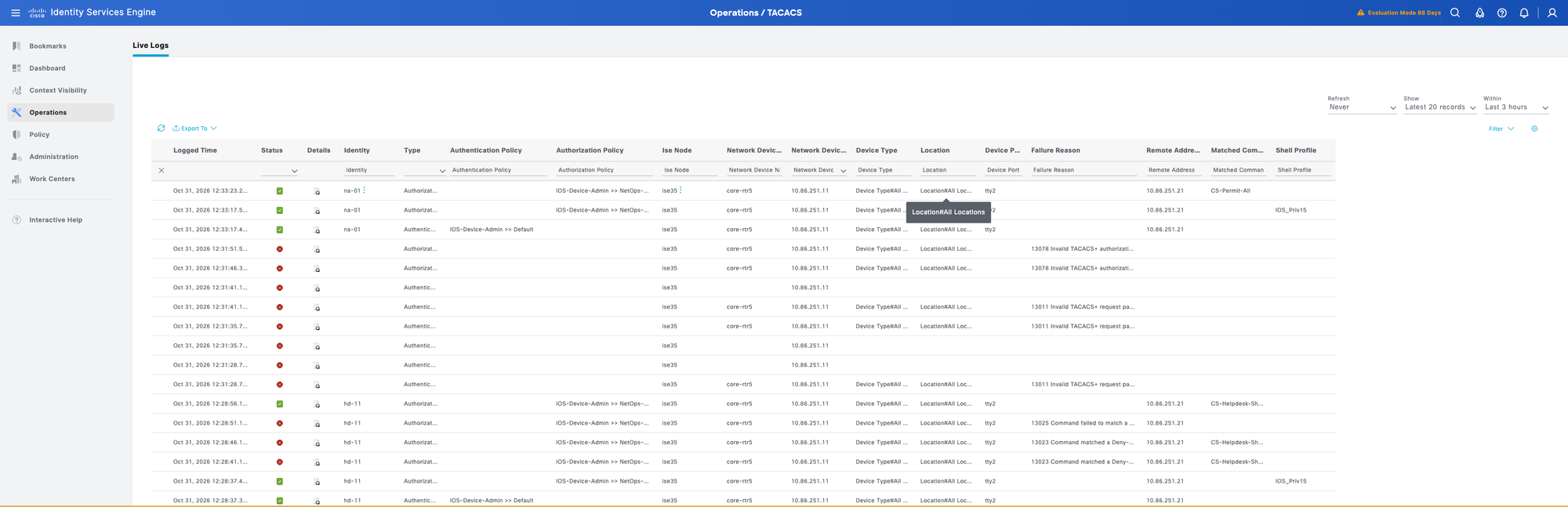1568x507 pixels.
Task: Click the Authentication Policy filter field
Action: [x=499, y=170]
